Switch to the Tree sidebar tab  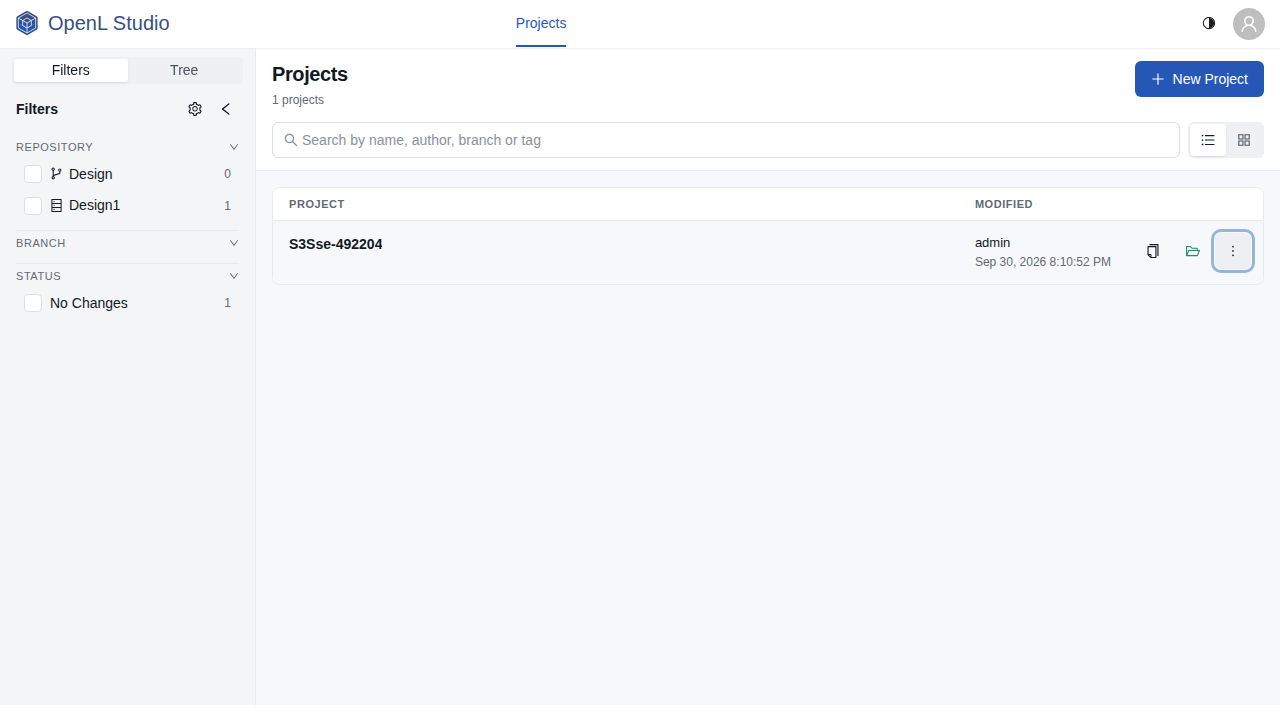[184, 70]
